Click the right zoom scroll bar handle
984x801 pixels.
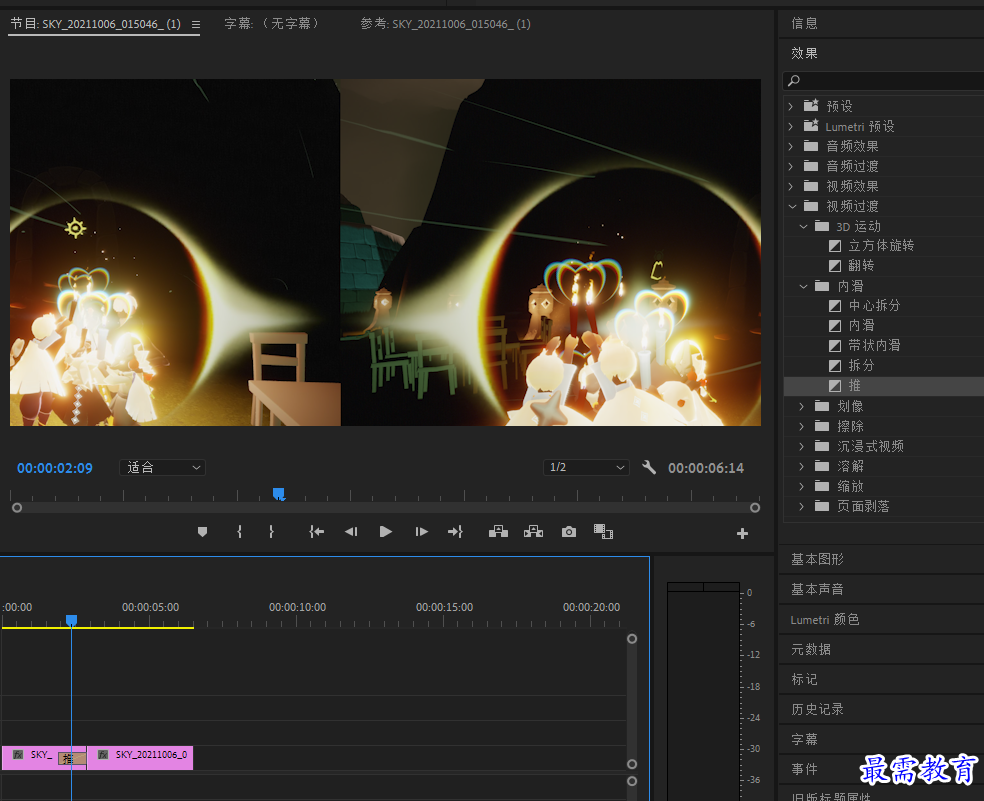[x=755, y=508]
